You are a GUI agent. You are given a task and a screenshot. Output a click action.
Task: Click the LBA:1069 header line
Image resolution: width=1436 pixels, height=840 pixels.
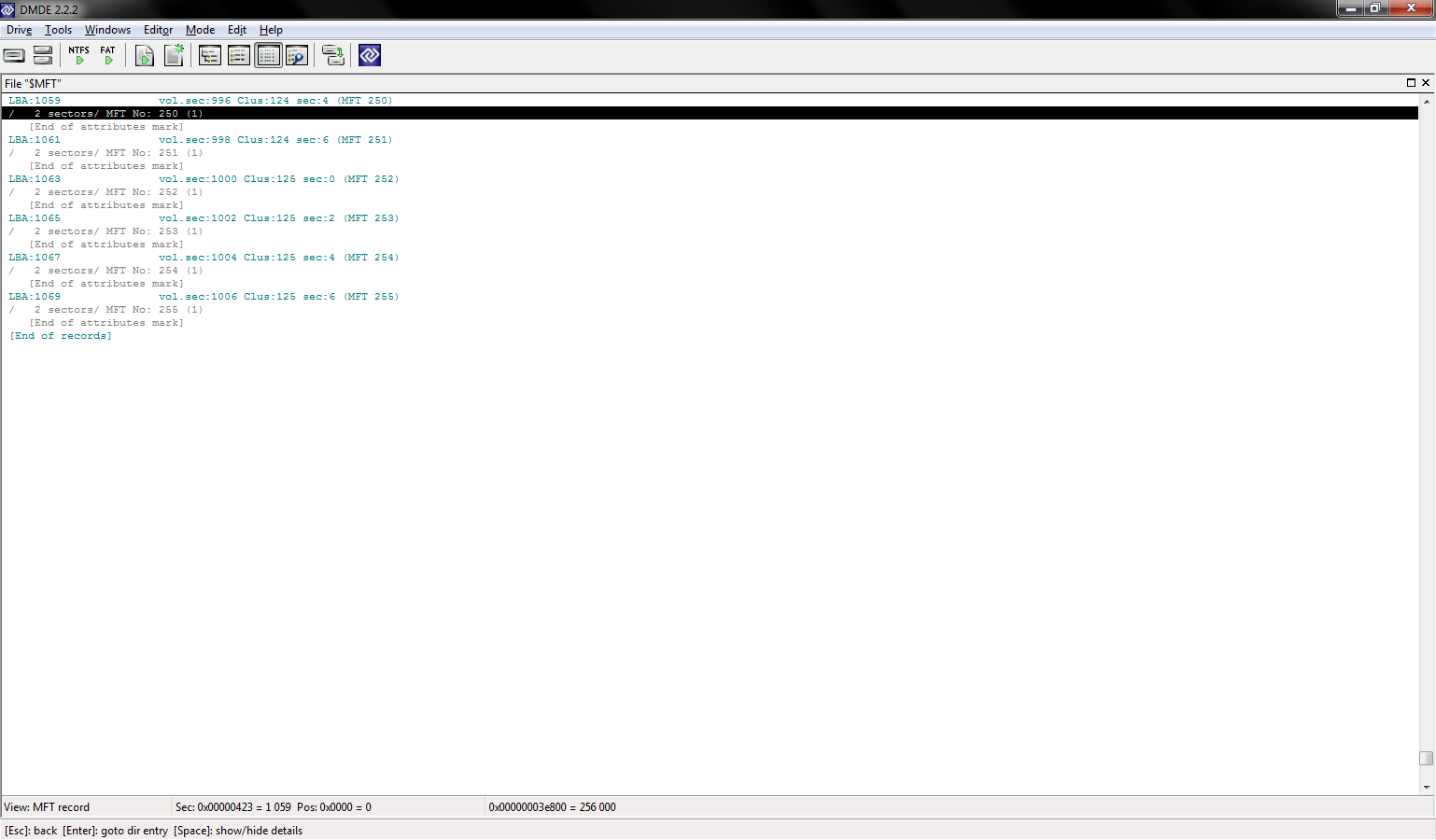point(204,297)
